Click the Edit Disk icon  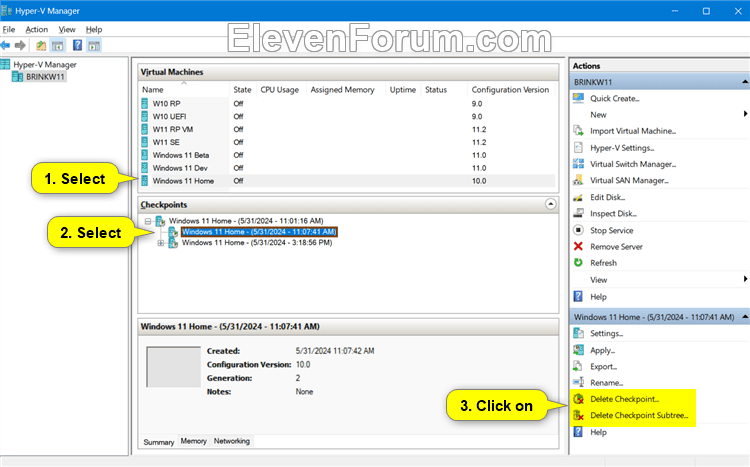click(578, 197)
